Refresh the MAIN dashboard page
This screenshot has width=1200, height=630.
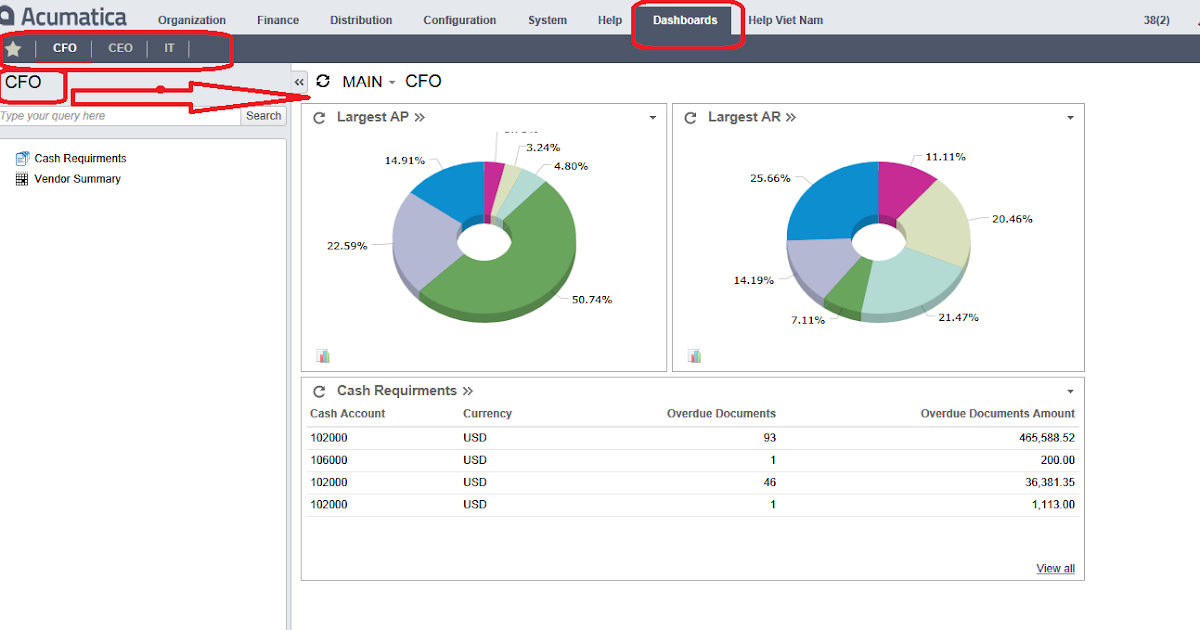(322, 81)
